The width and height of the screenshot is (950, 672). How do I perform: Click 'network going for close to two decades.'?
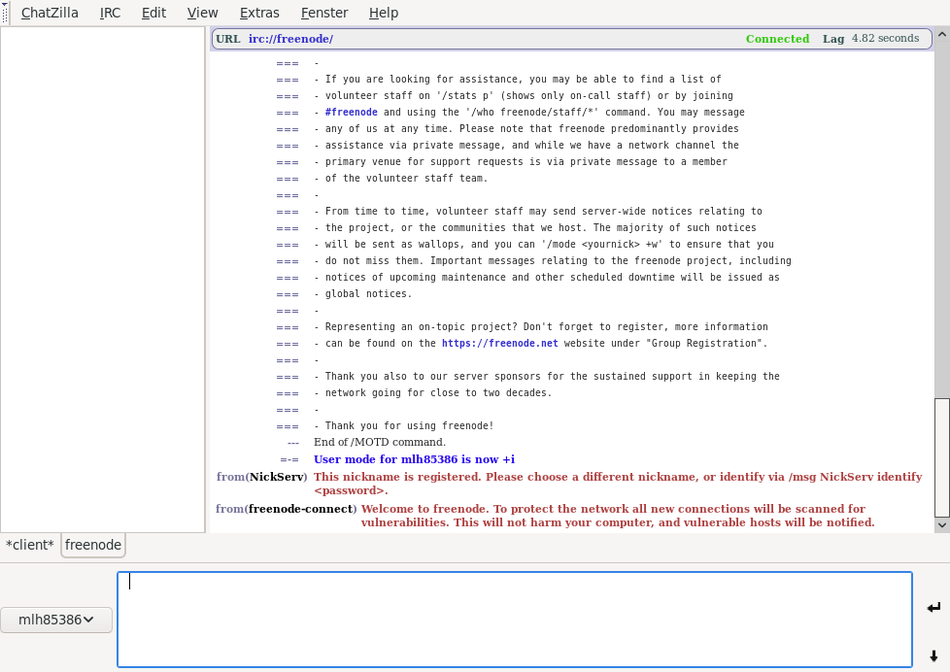(438, 393)
